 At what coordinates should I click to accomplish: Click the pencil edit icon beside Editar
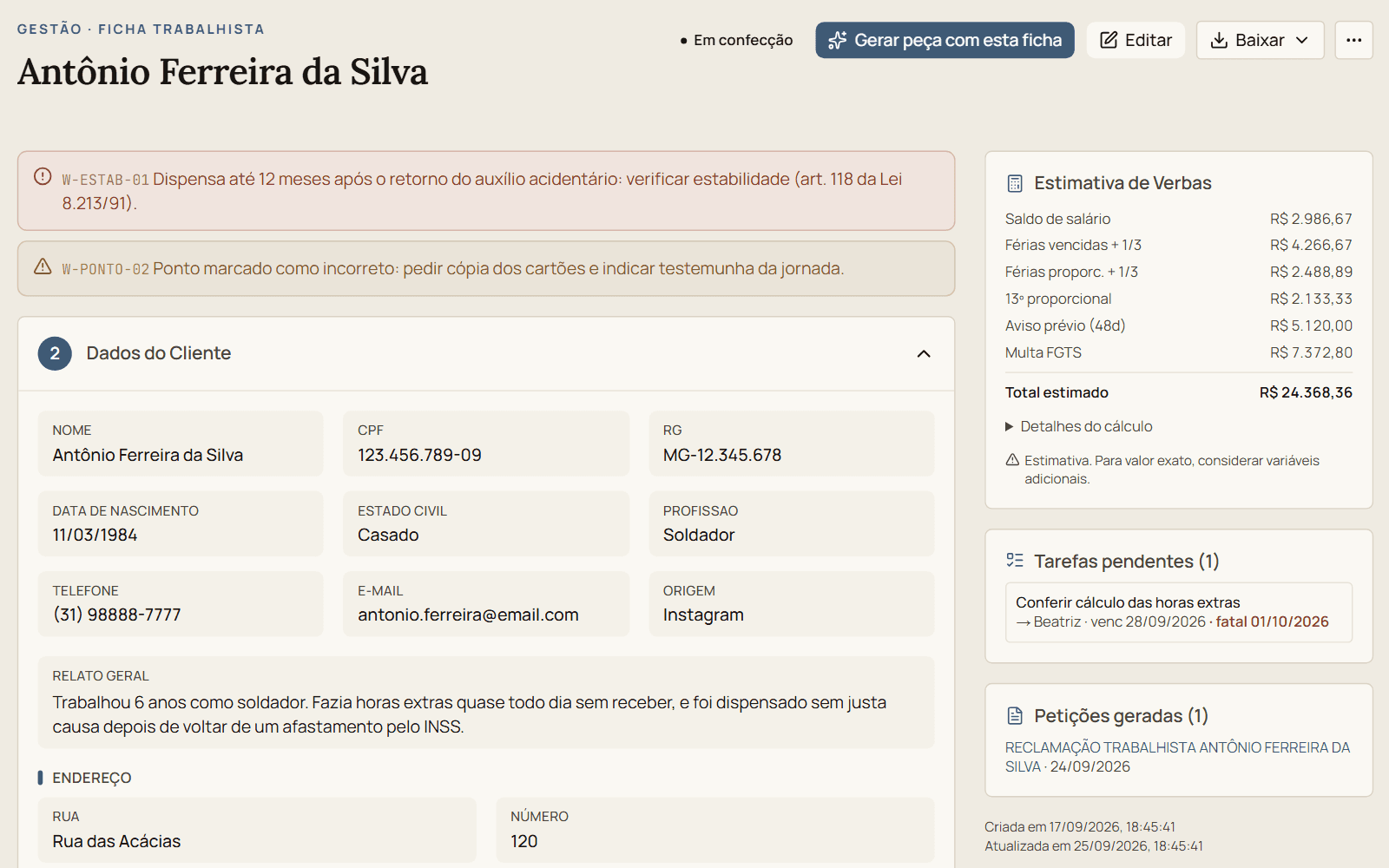click(1109, 41)
